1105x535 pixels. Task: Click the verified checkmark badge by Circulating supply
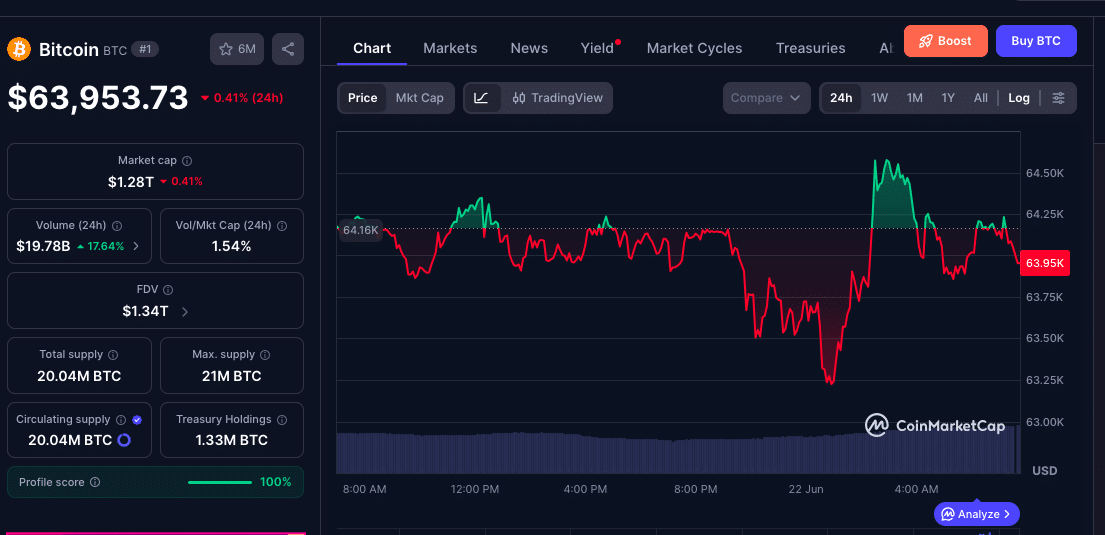pos(137,419)
